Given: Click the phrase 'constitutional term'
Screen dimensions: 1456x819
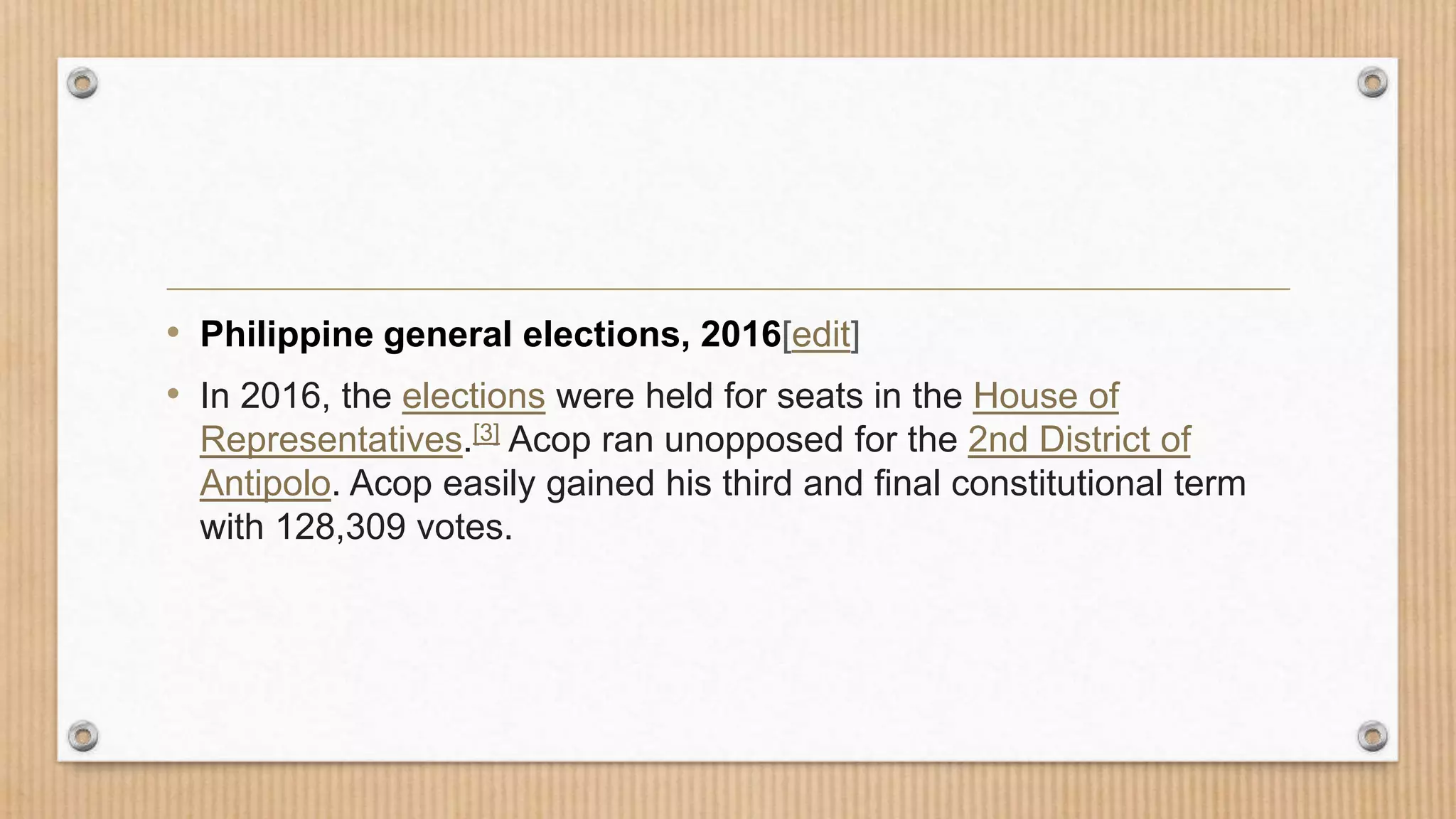Looking at the screenshot, I should pos(1098,484).
